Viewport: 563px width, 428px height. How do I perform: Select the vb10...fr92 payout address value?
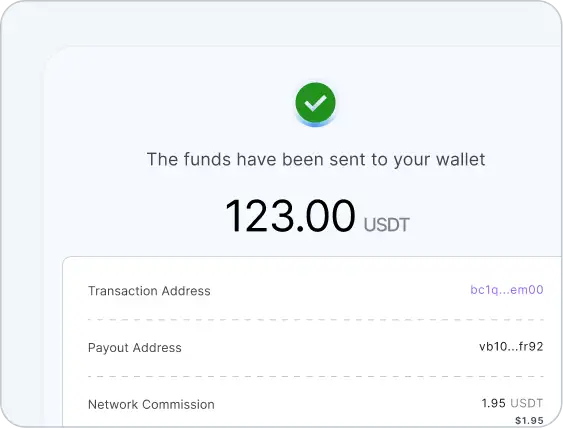pyautogui.click(x=511, y=346)
